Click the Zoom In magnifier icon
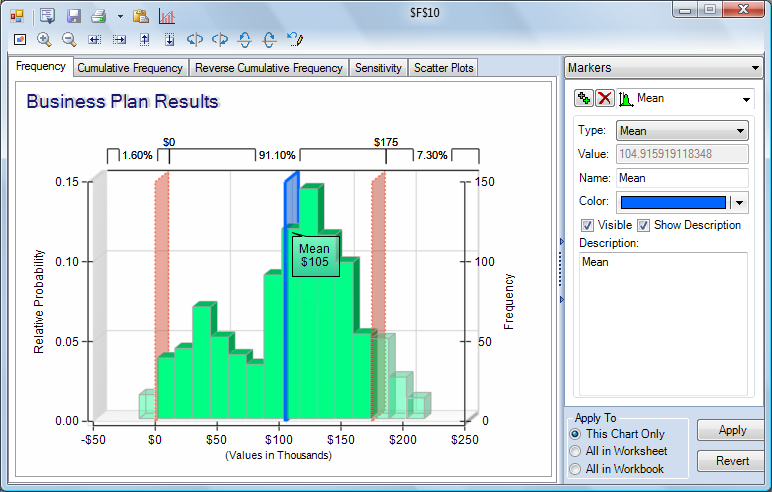772x492 pixels. (44, 40)
